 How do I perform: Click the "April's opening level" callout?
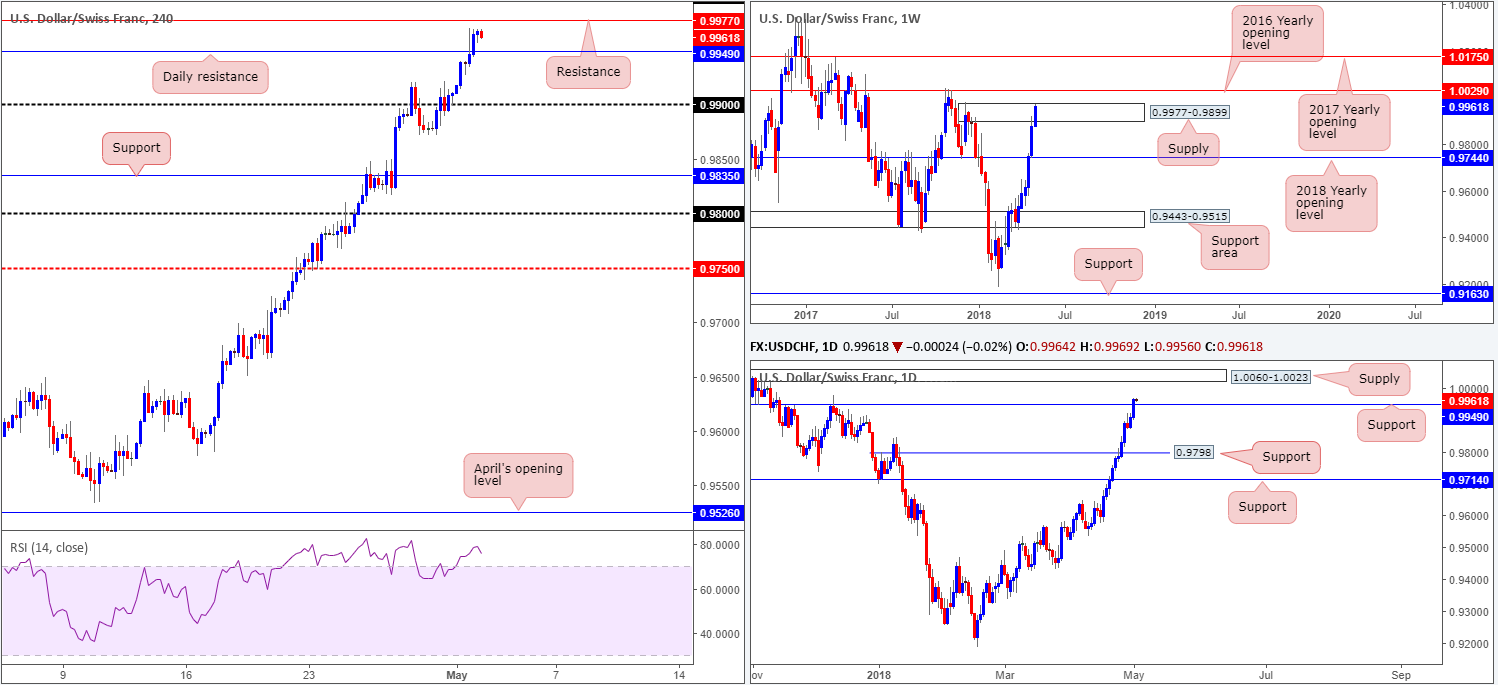518,476
